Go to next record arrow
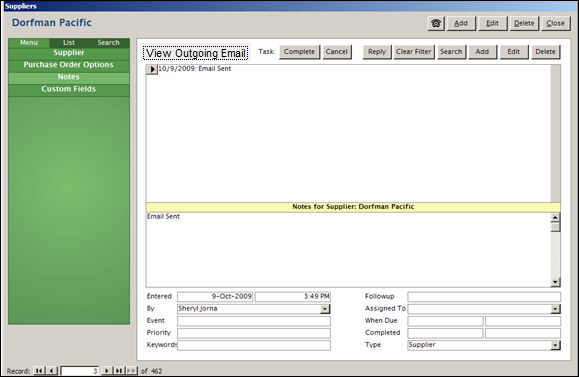Image resolution: width=579 pixels, height=377 pixels. tap(106, 370)
